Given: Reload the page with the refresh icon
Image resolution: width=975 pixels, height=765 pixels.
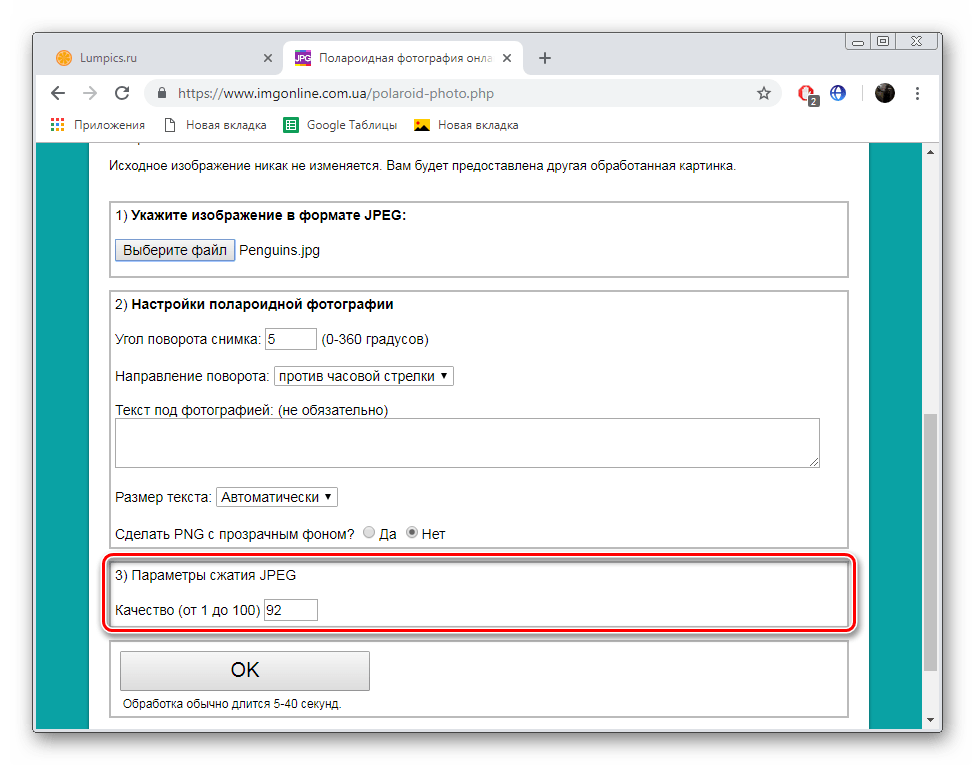Looking at the screenshot, I should click(122, 93).
